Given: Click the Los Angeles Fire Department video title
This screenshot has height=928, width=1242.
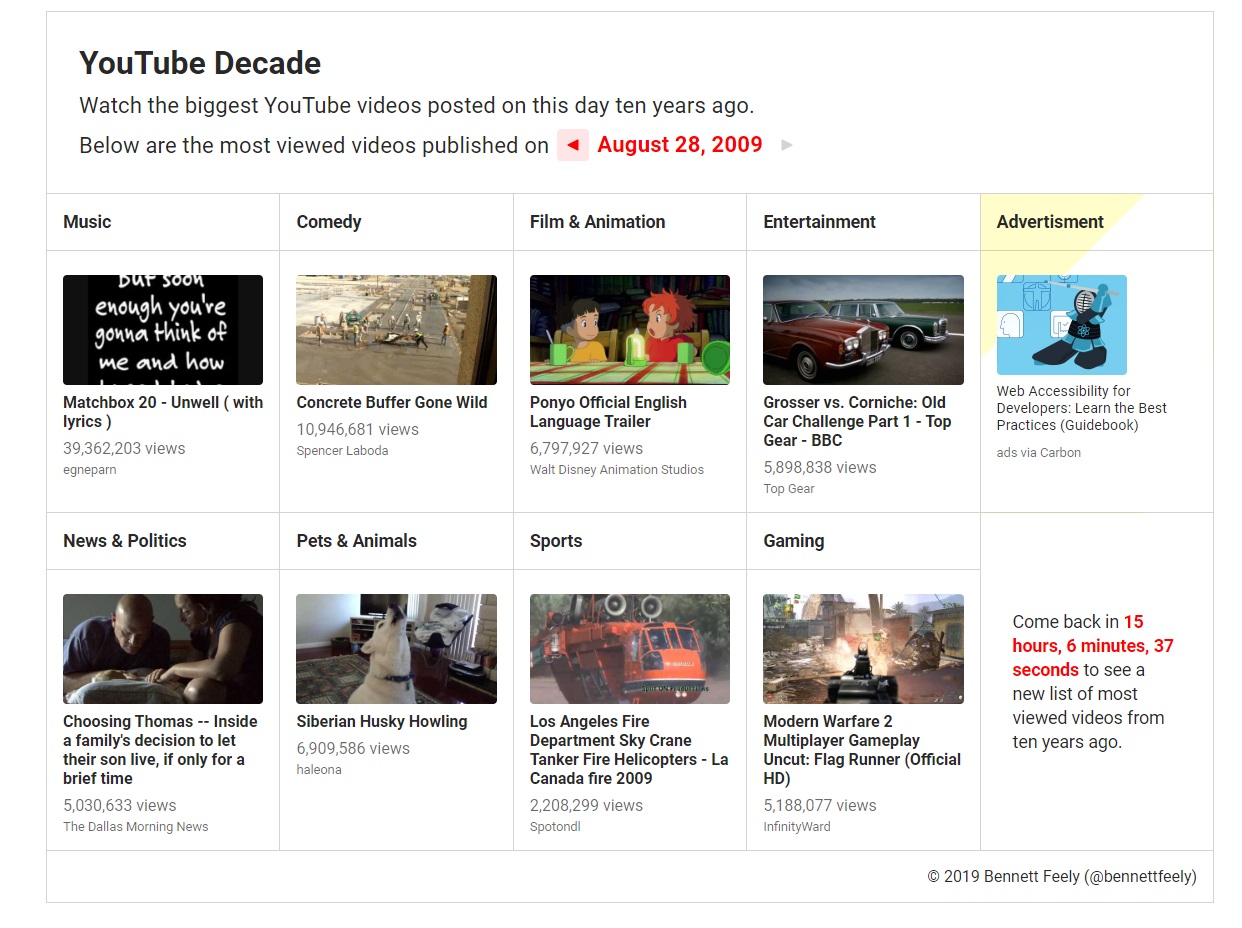Looking at the screenshot, I should pyautogui.click(x=628, y=750).
